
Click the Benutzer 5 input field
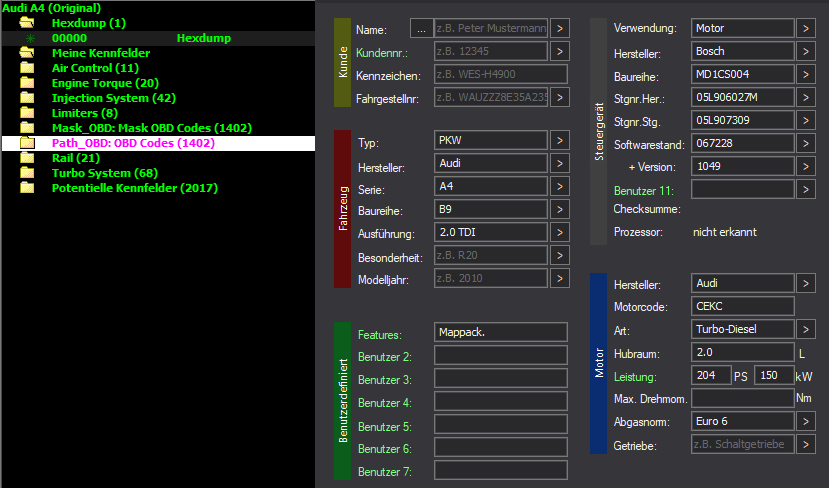click(x=501, y=424)
